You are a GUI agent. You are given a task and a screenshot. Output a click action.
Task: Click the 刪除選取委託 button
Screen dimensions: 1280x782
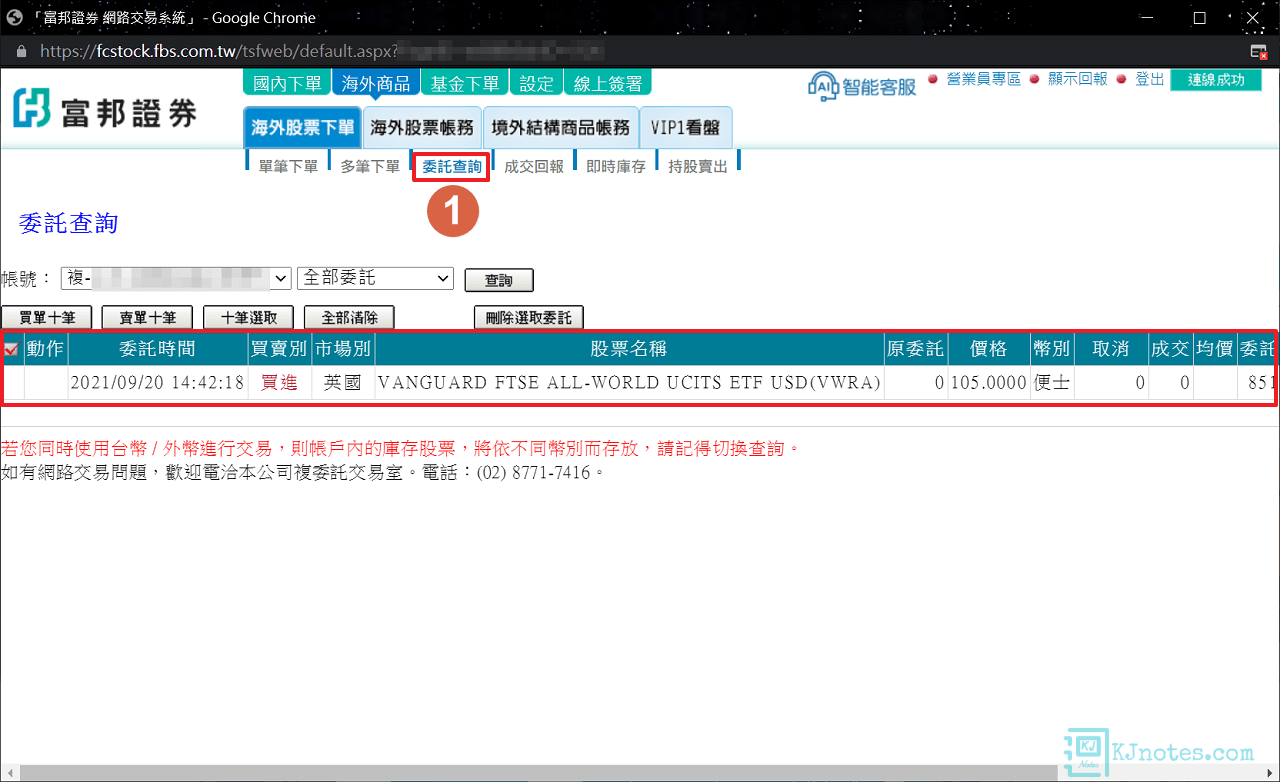tap(529, 317)
